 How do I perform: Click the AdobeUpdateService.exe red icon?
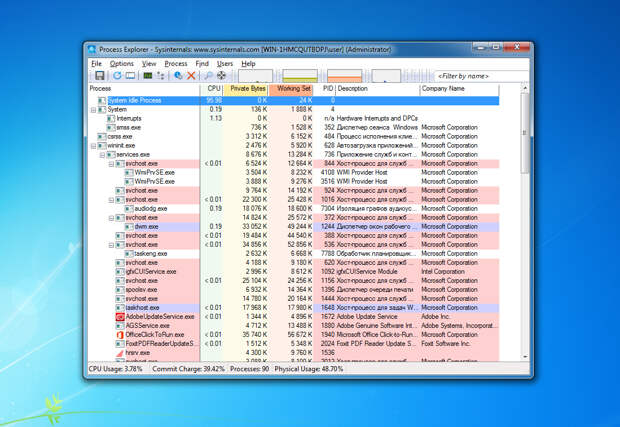click(120, 317)
